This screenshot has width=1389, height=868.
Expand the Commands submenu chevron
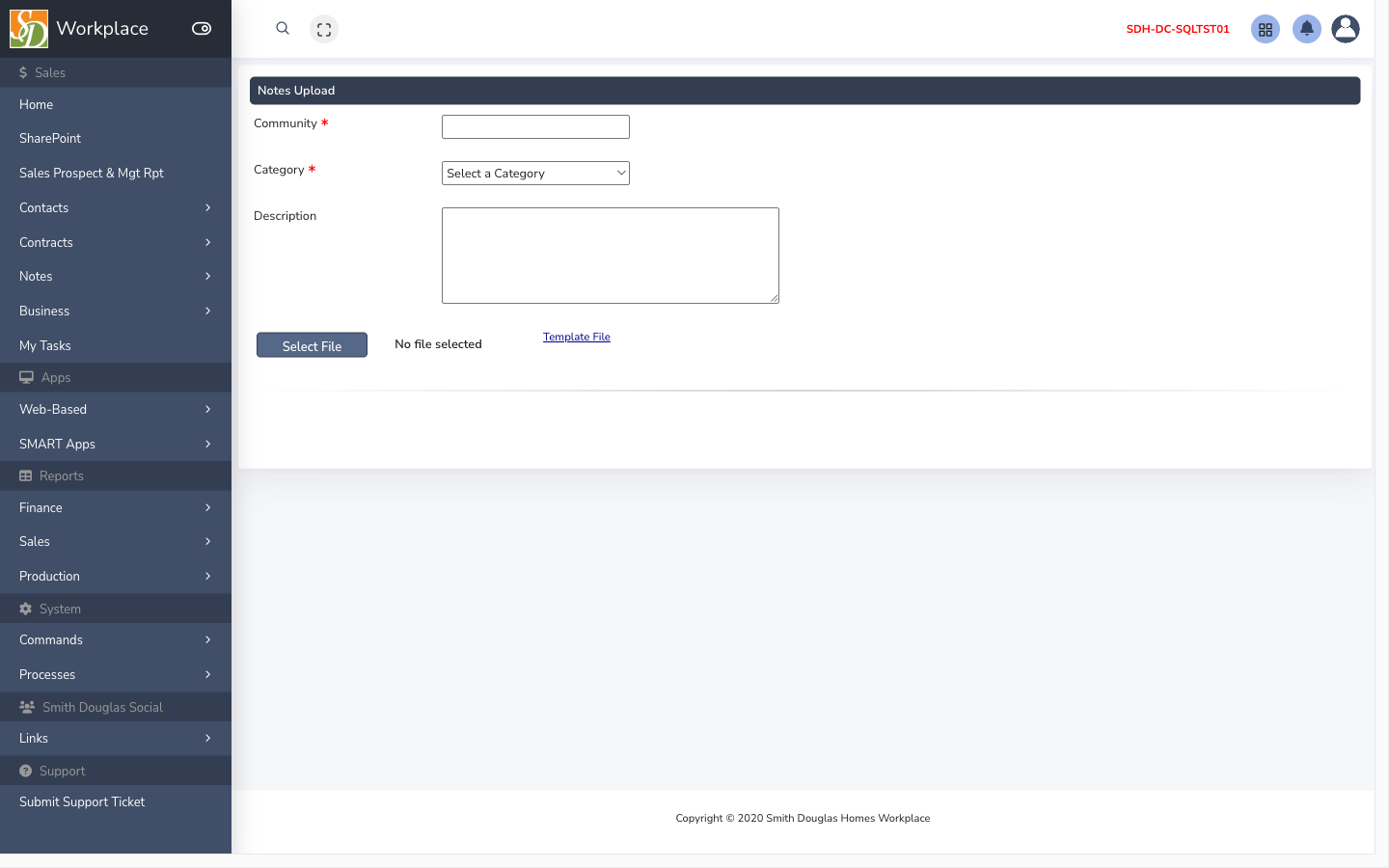207,640
